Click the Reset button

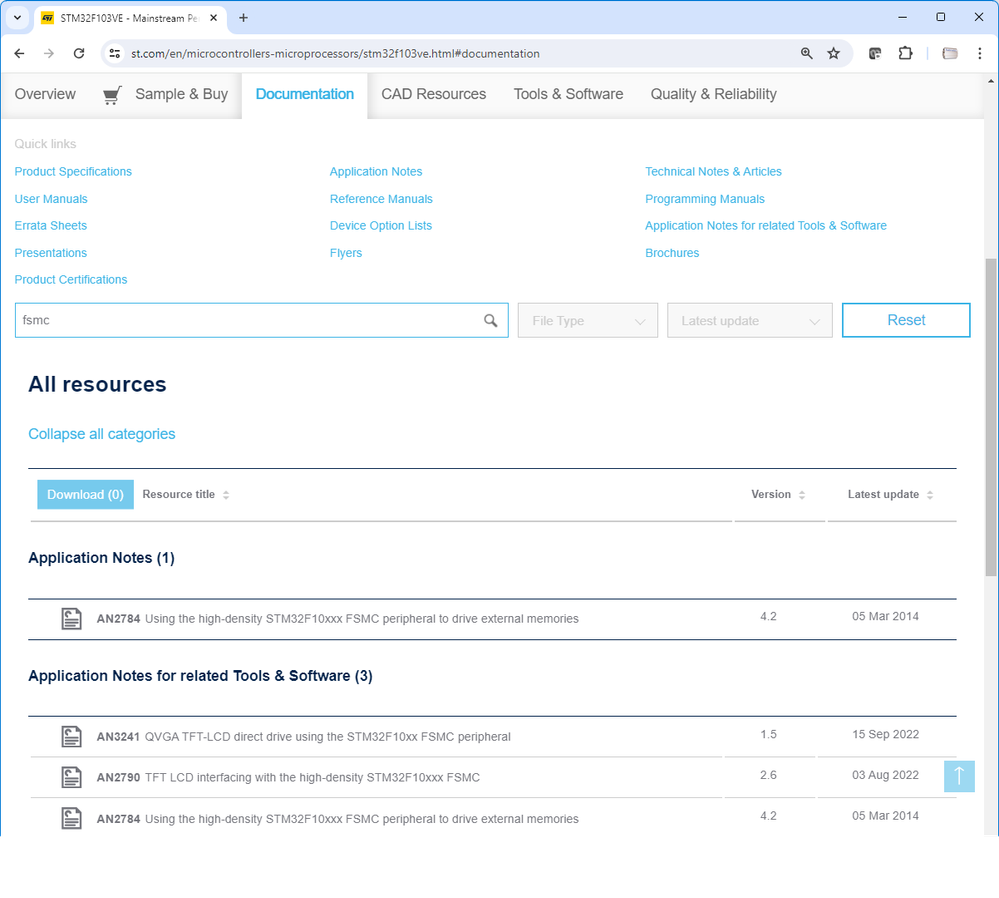(x=906, y=320)
